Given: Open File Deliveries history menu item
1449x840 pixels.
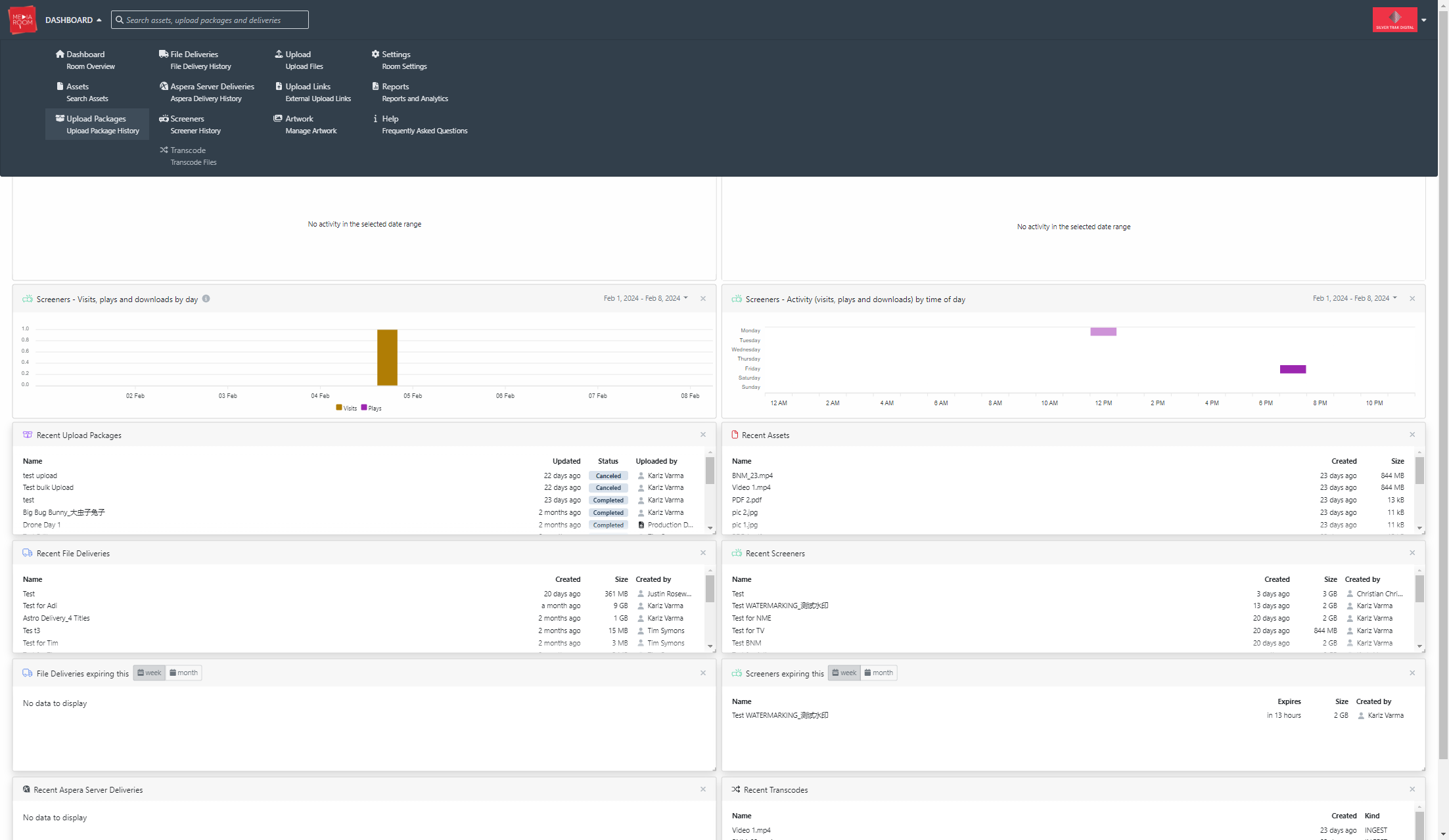Looking at the screenshot, I should click(195, 60).
